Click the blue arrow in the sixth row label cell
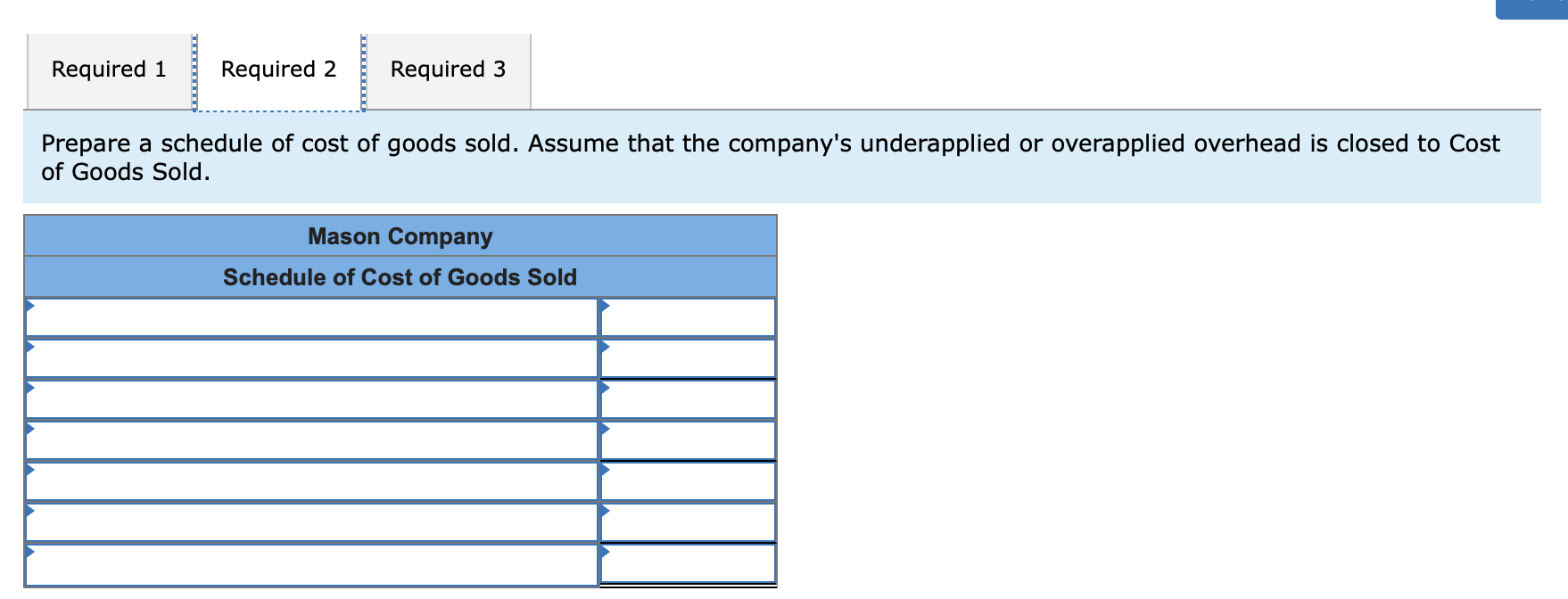The height and width of the screenshot is (599, 1568). [x=30, y=512]
